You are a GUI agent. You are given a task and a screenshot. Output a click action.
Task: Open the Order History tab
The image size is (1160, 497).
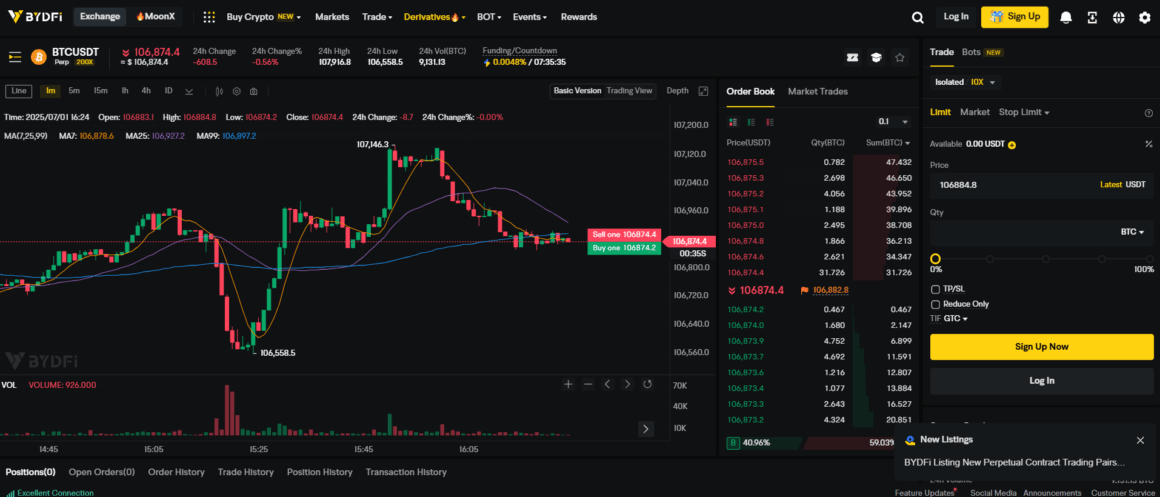click(176, 472)
